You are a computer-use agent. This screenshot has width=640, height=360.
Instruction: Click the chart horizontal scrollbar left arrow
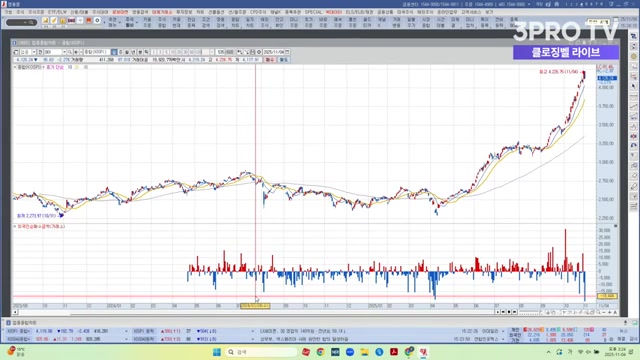point(16,312)
